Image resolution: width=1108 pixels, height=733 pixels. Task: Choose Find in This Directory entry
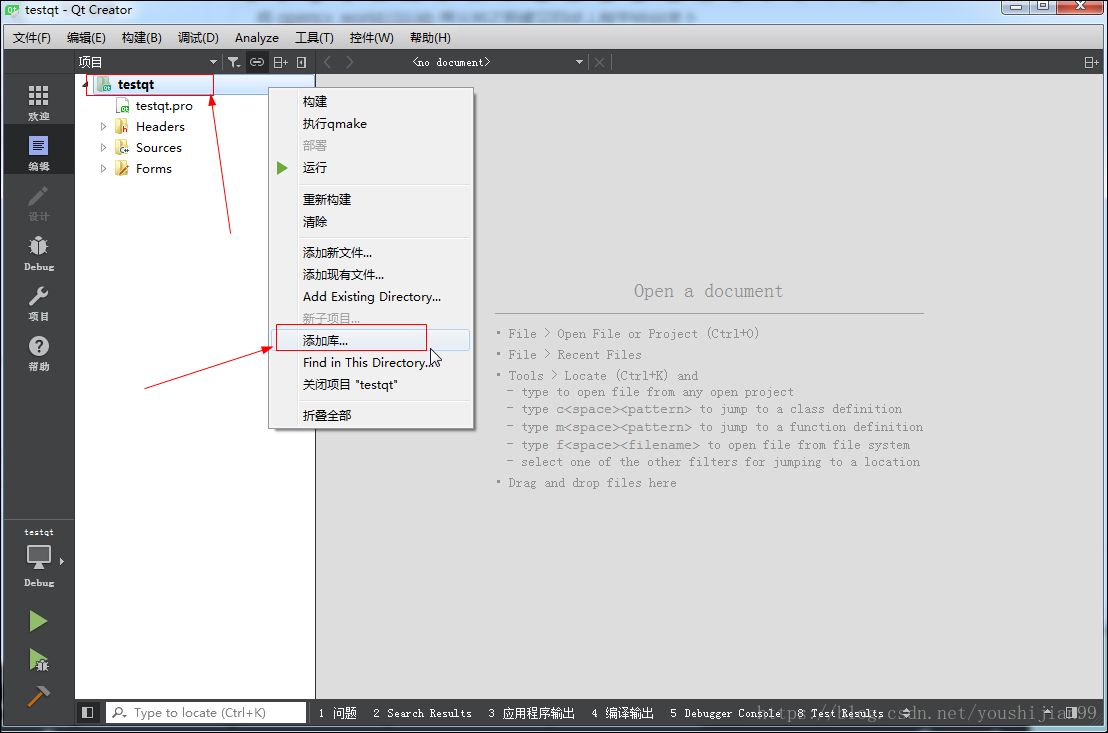pyautogui.click(x=372, y=363)
